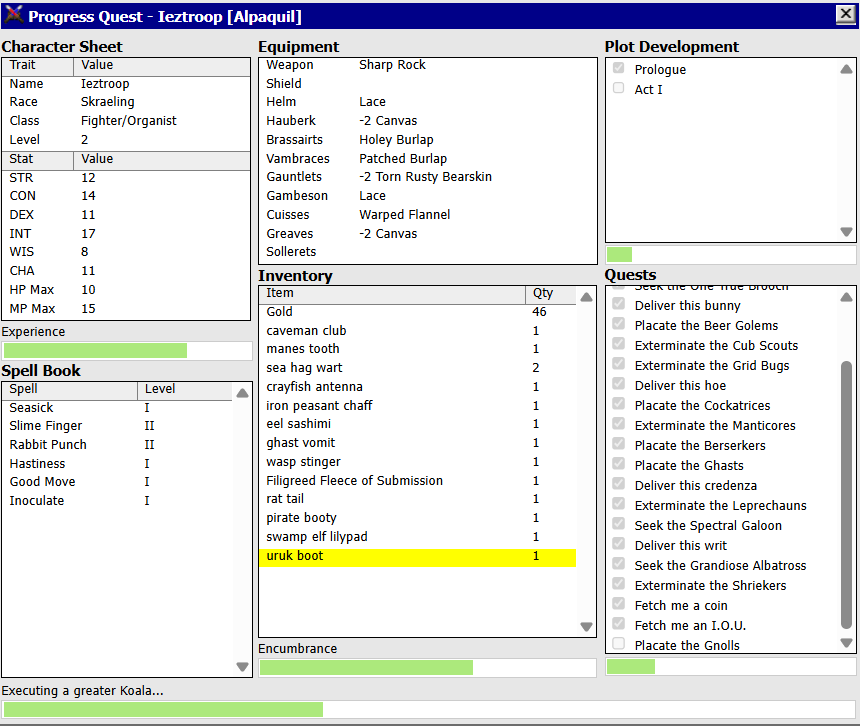
Task: Click the Inventory Qty column header
Action: [551, 294]
